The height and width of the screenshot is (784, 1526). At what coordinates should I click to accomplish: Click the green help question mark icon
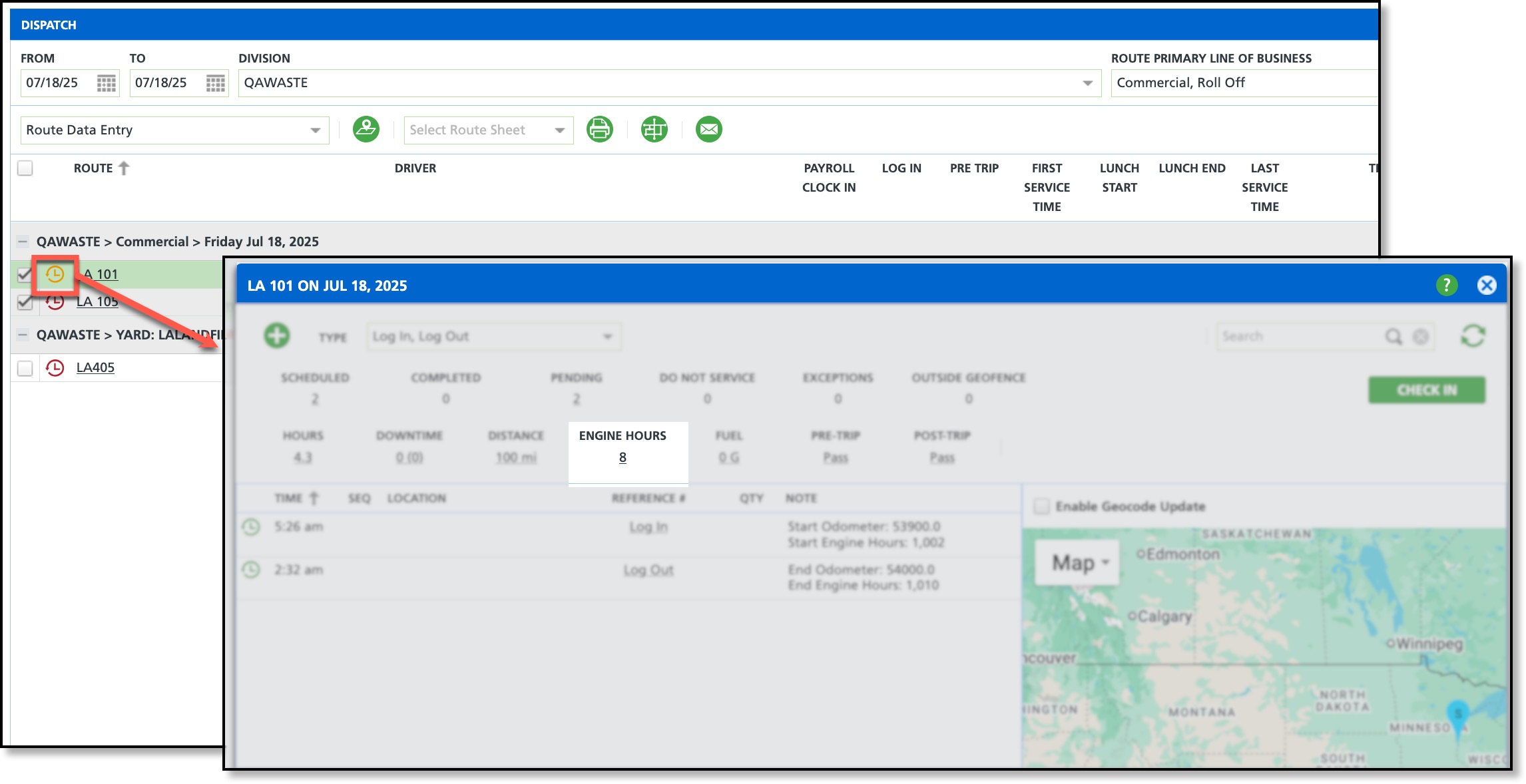1446,286
